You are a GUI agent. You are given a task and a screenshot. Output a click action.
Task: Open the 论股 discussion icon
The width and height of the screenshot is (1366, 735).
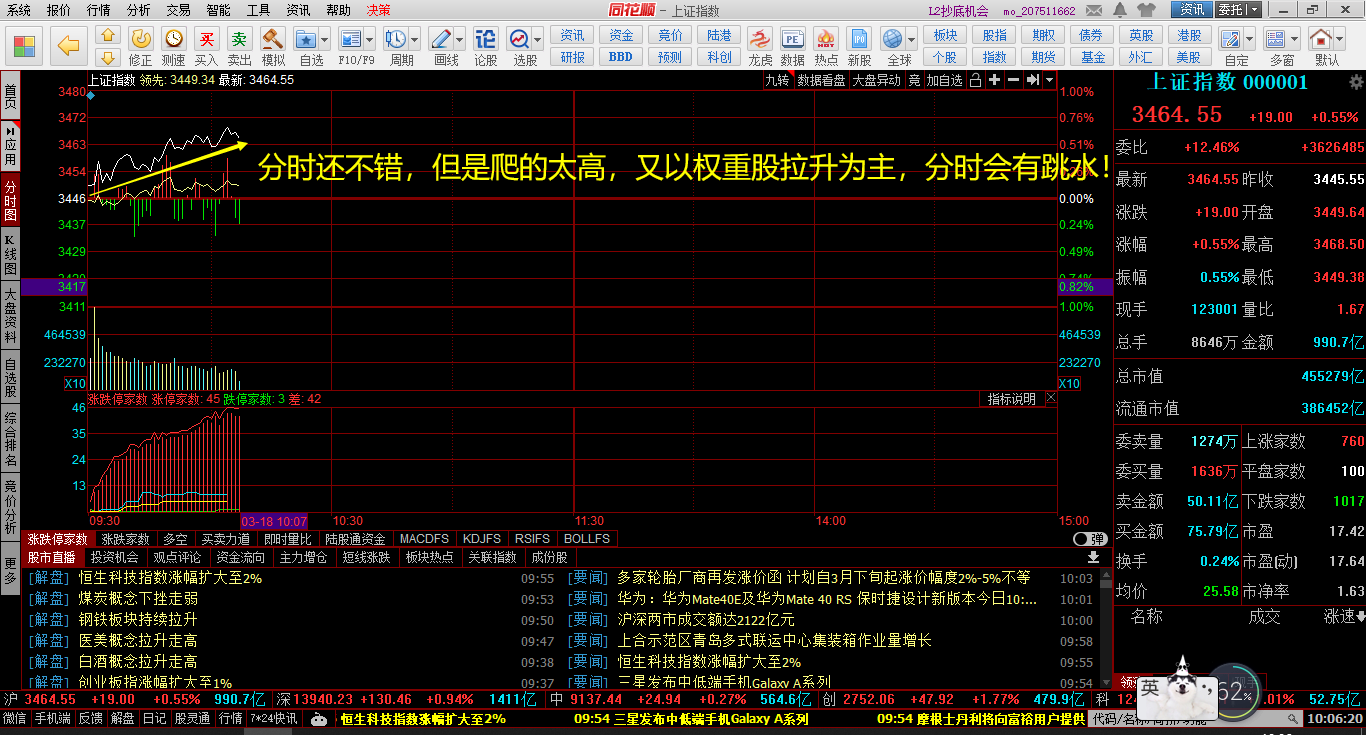(485, 39)
